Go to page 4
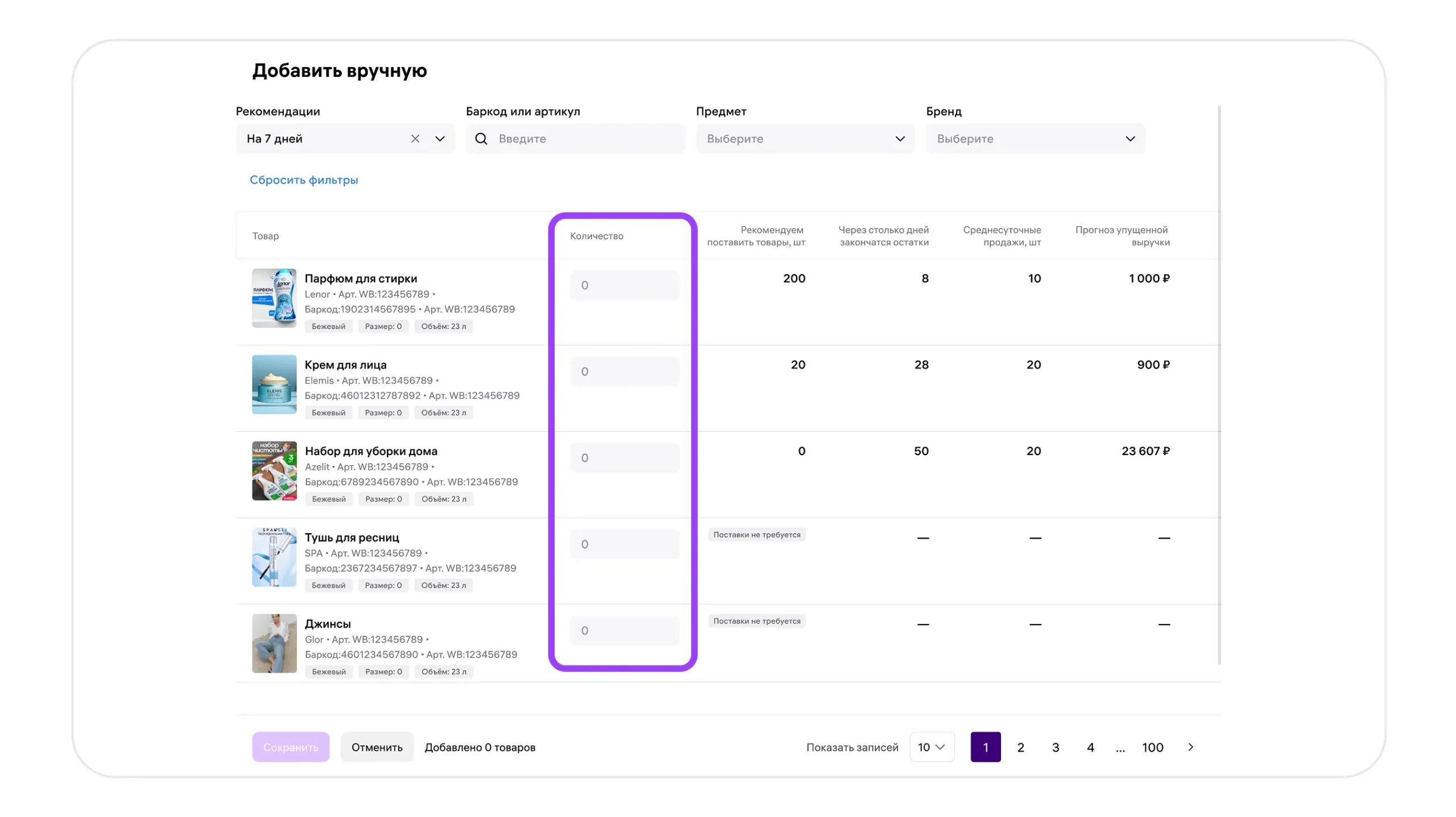The image size is (1456, 817). point(1090,748)
